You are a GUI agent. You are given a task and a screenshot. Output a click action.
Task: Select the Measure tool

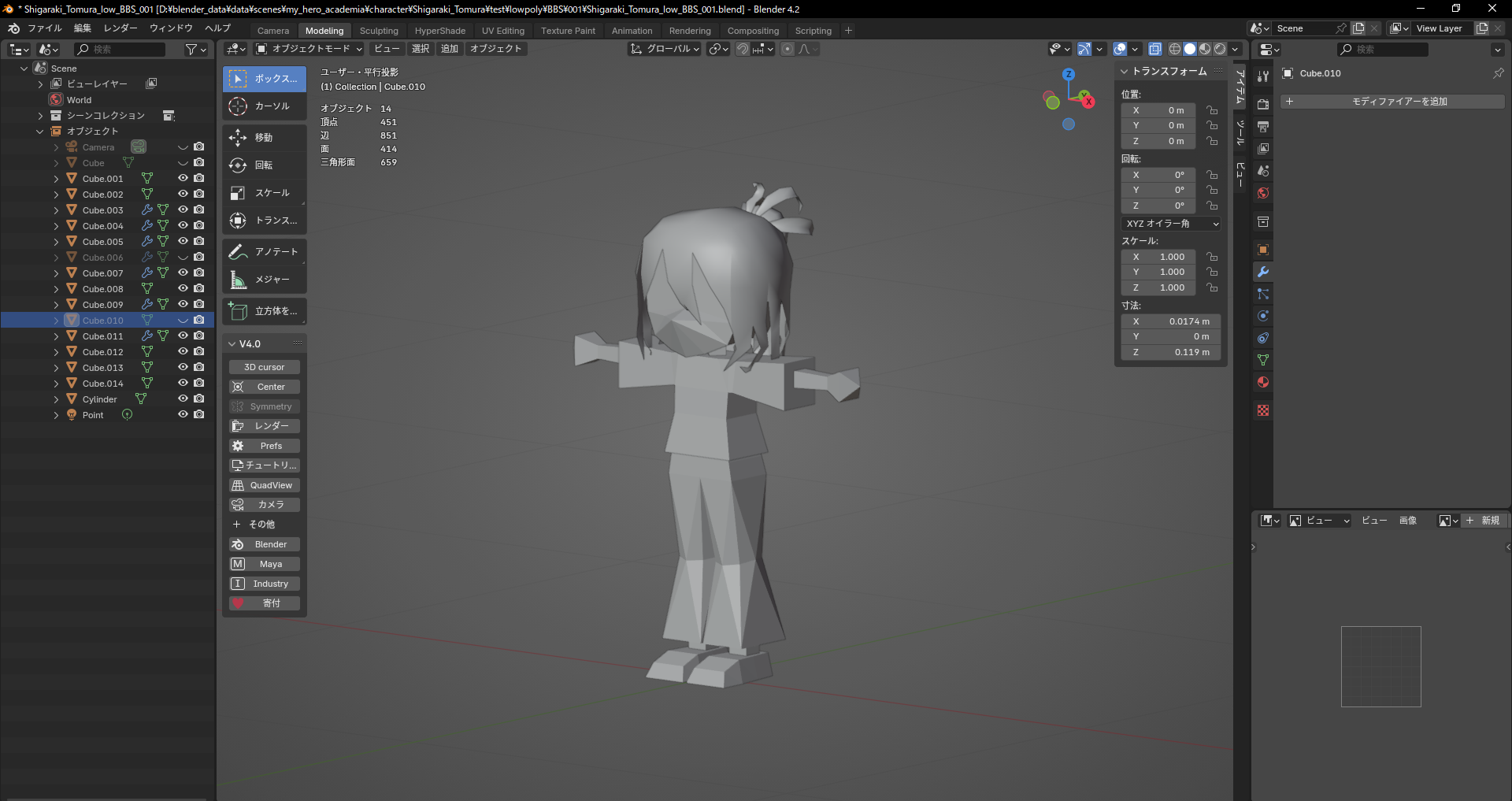click(265, 280)
